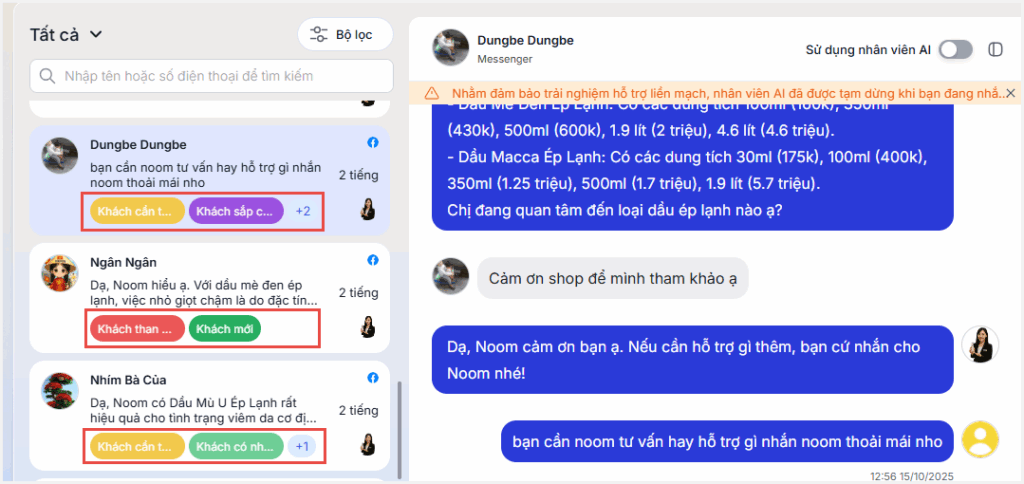Select the green 'Khách mới' tag
This screenshot has width=1024, height=484.
(224, 329)
